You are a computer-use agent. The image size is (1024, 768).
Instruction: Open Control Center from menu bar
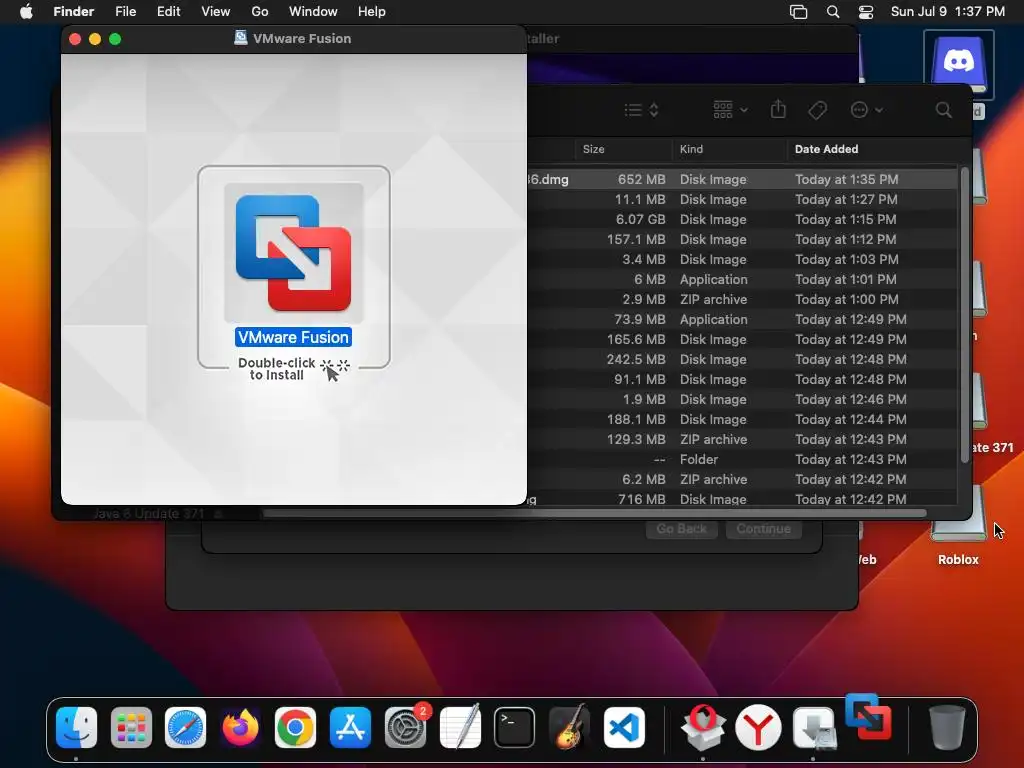(866, 12)
